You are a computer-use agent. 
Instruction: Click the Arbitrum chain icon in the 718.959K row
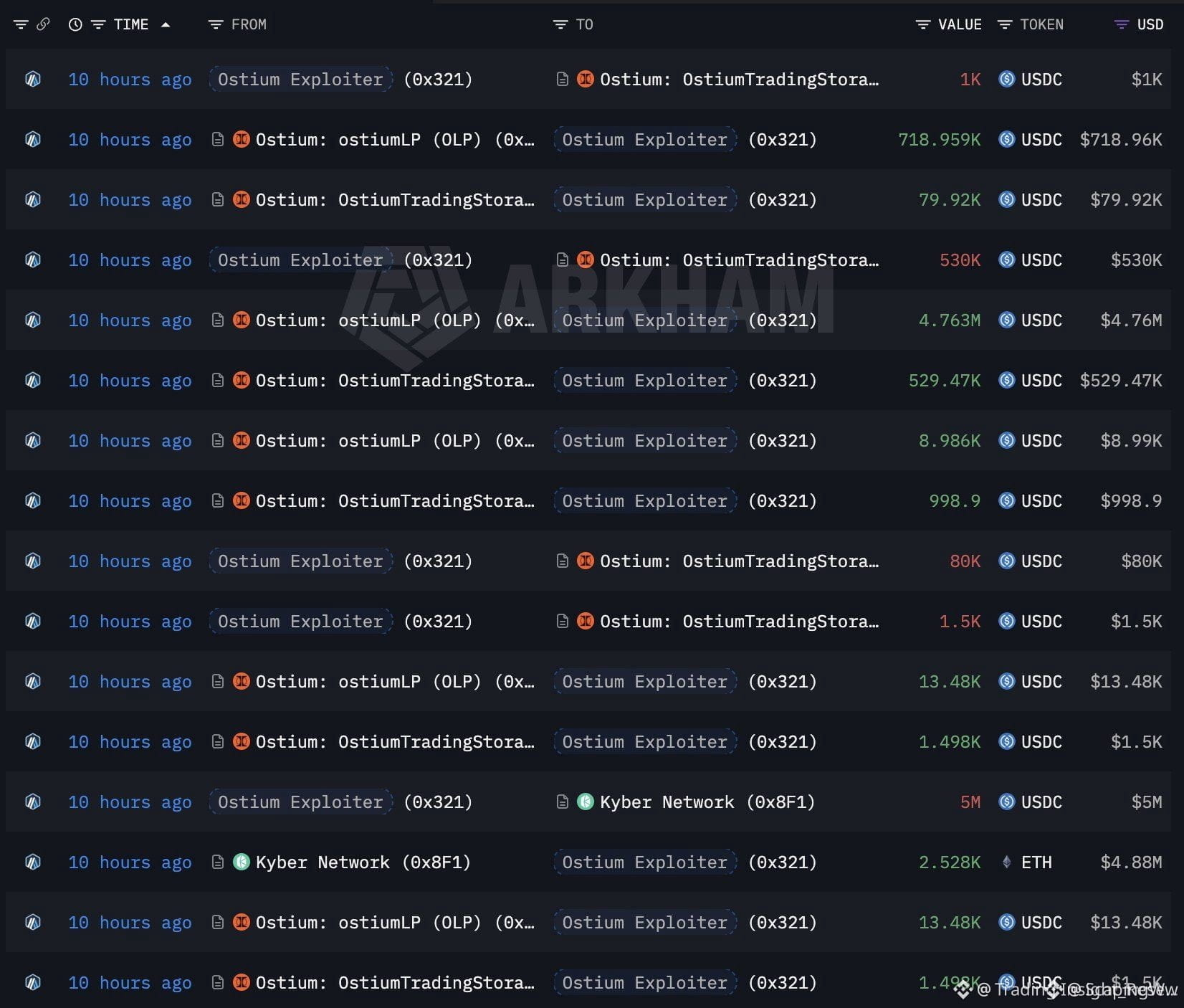[33, 140]
